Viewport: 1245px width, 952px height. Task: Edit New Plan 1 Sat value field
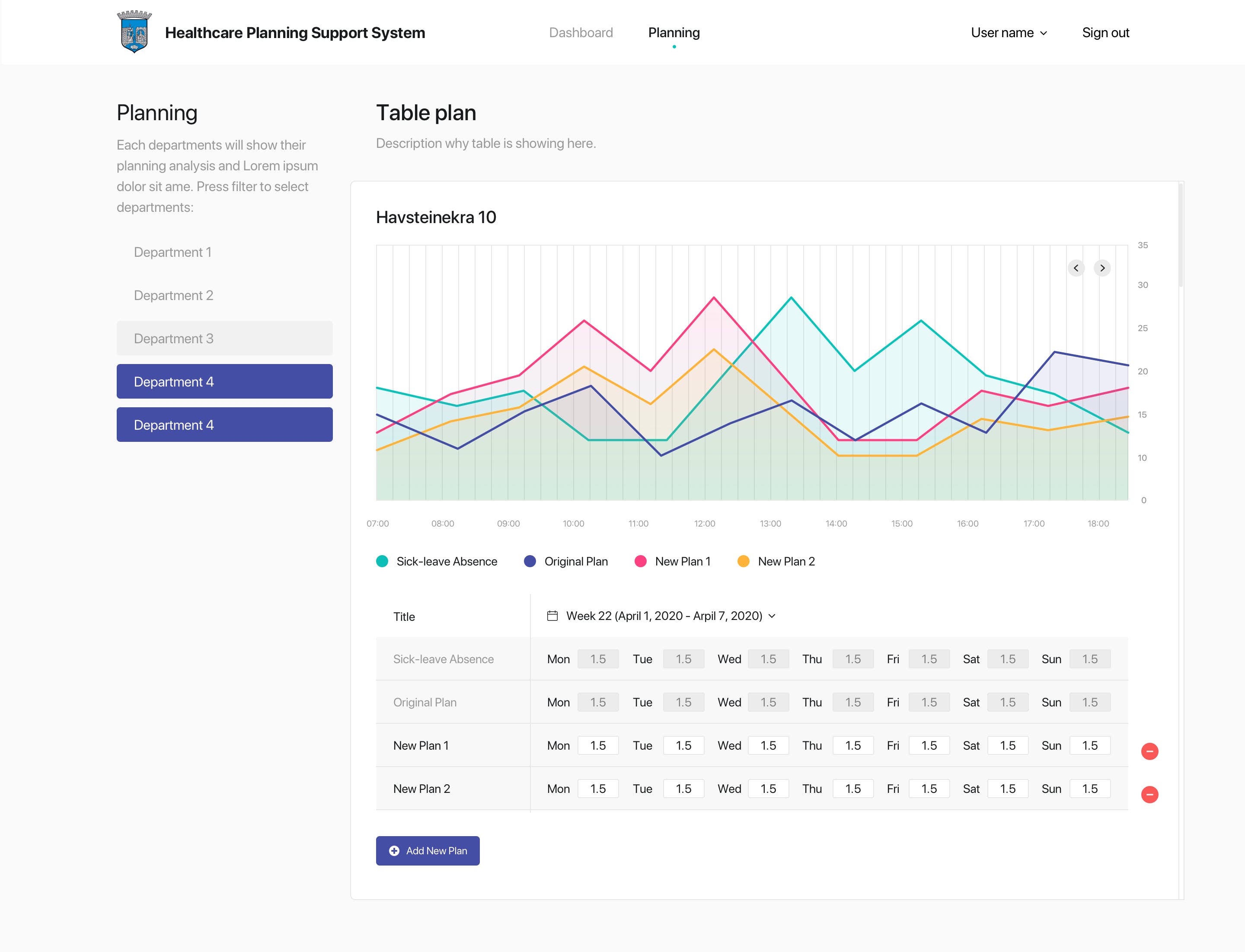(x=1008, y=746)
